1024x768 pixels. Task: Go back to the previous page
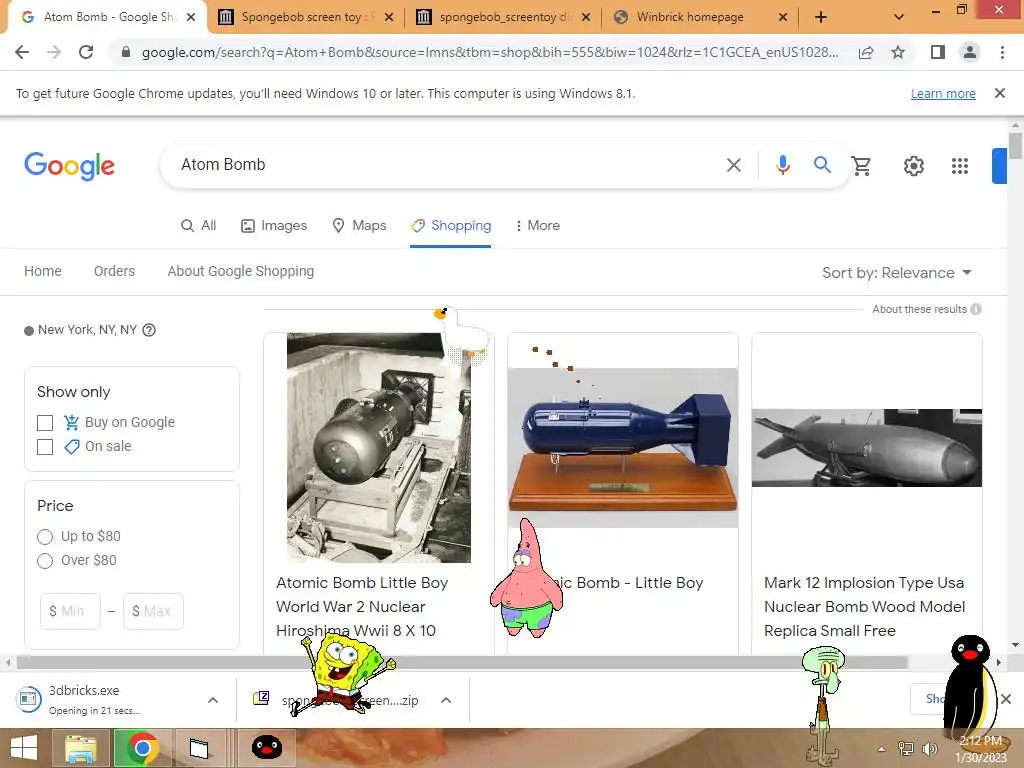[x=22, y=52]
